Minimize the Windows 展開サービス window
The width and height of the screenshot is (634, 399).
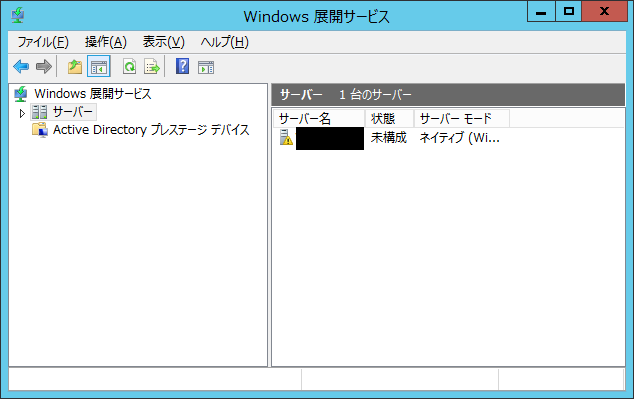pyautogui.click(x=541, y=11)
